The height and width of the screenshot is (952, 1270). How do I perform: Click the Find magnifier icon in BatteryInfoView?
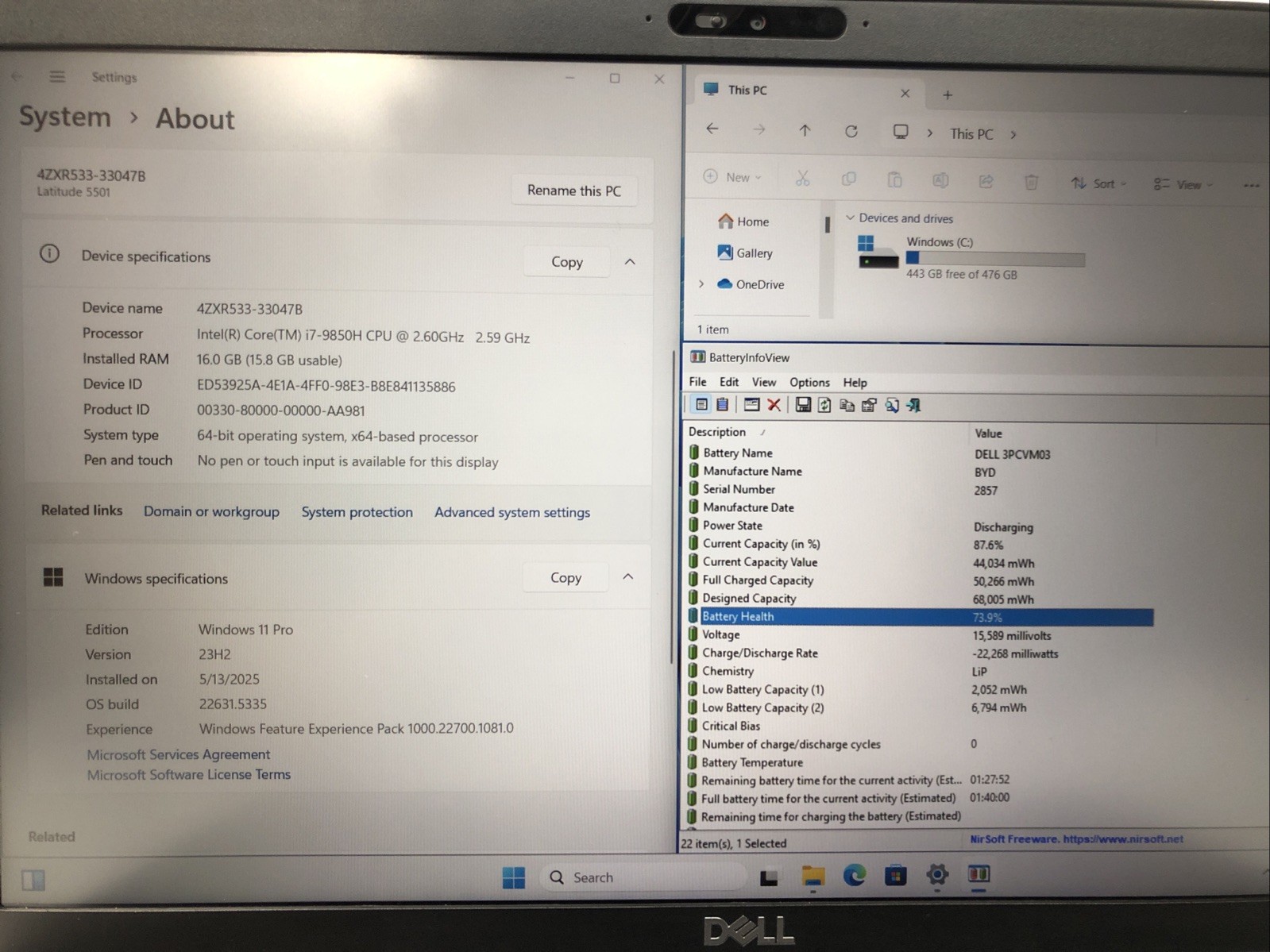pos(892,405)
